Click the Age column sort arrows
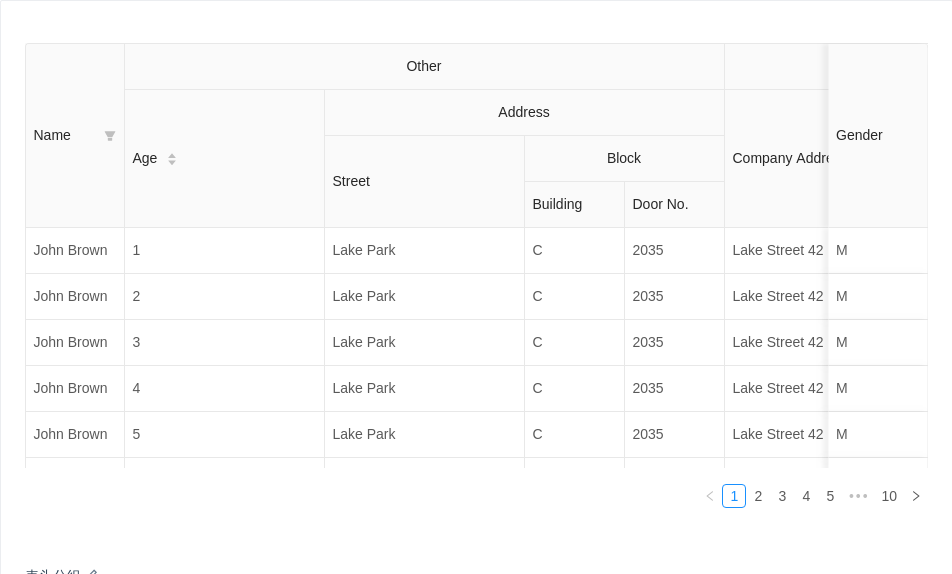Screen dimensions: 952x574 click(x=172, y=159)
